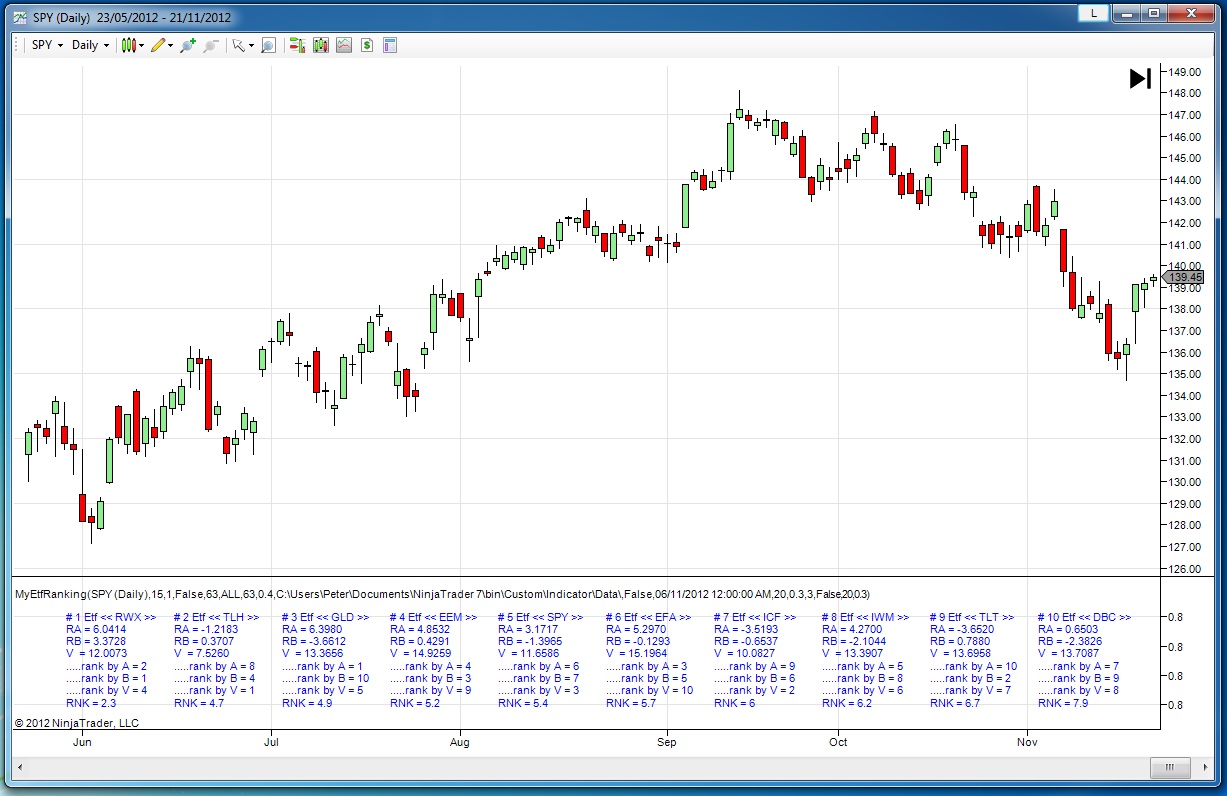Click the Sep label on time axis
This screenshot has width=1227, height=796.
(x=666, y=742)
